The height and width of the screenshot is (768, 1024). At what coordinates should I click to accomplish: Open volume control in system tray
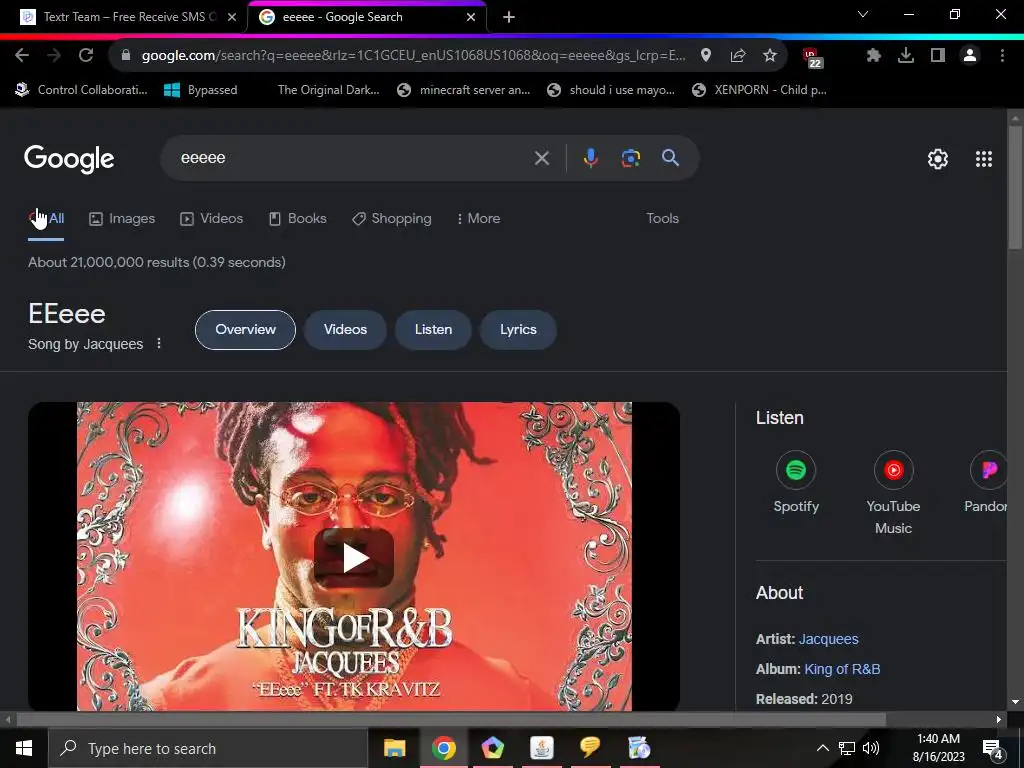tap(871, 748)
